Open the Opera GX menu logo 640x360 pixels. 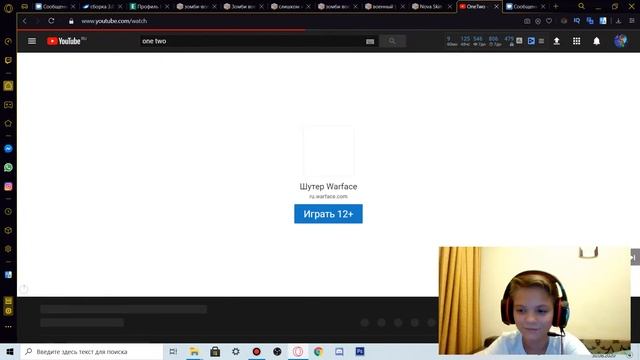coord(8,8)
